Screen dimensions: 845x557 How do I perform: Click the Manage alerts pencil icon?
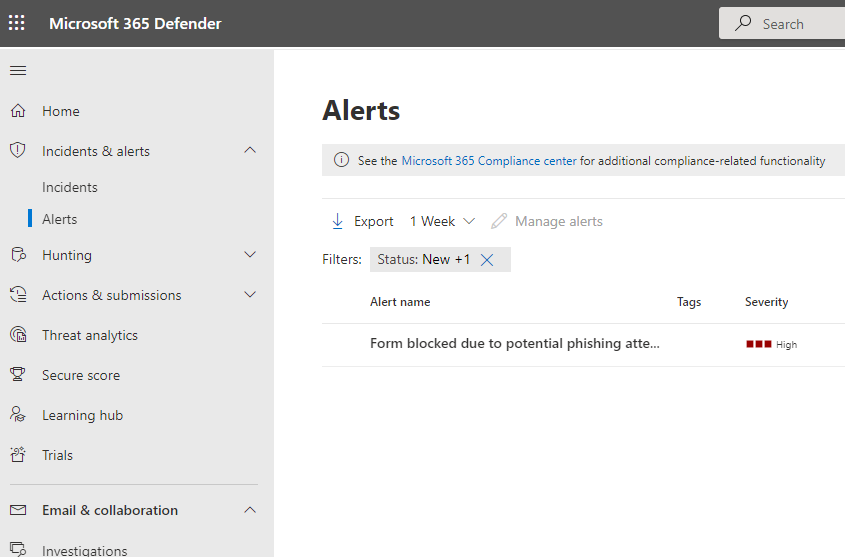pos(499,221)
